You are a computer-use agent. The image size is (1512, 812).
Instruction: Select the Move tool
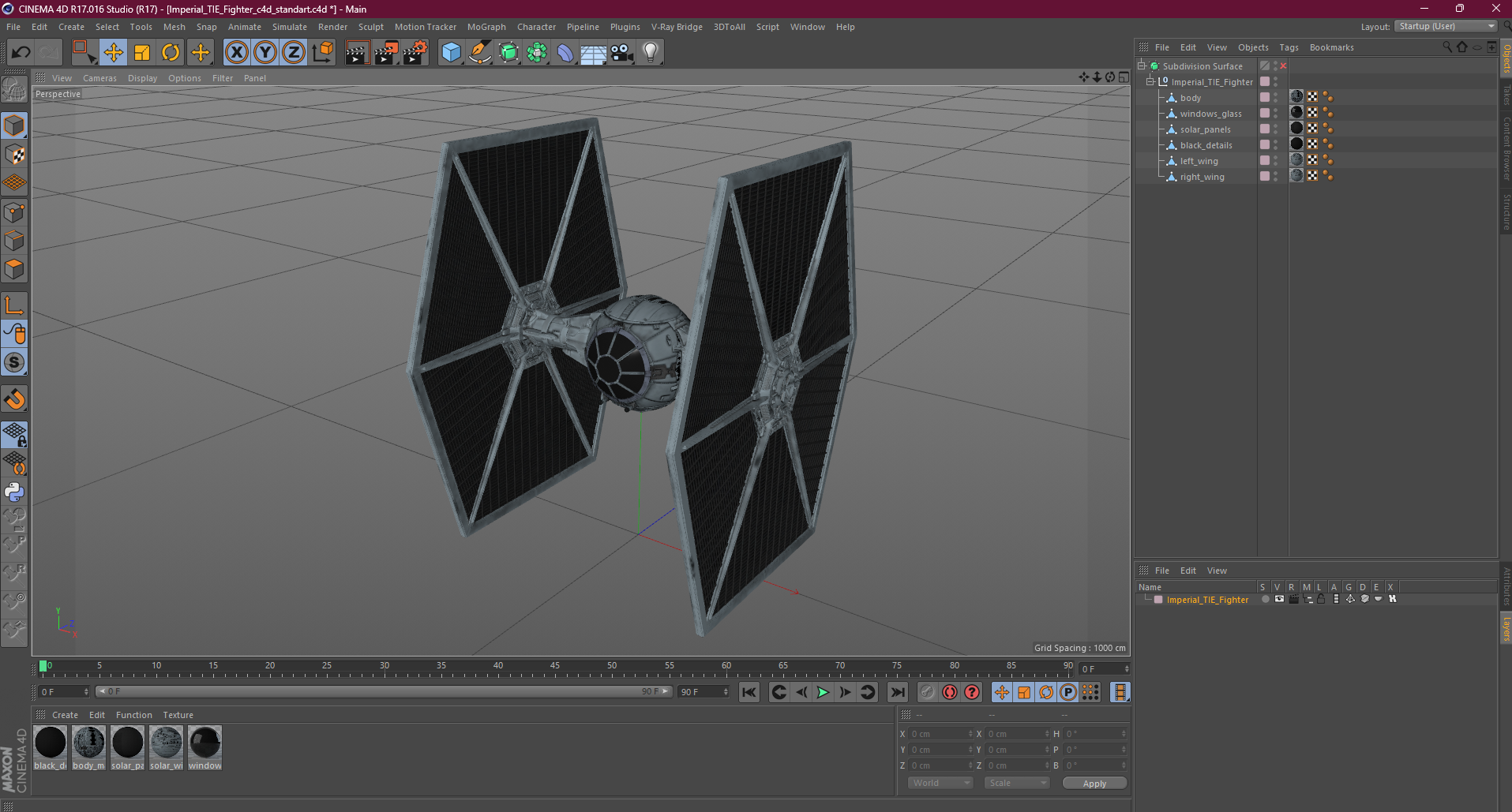113,53
